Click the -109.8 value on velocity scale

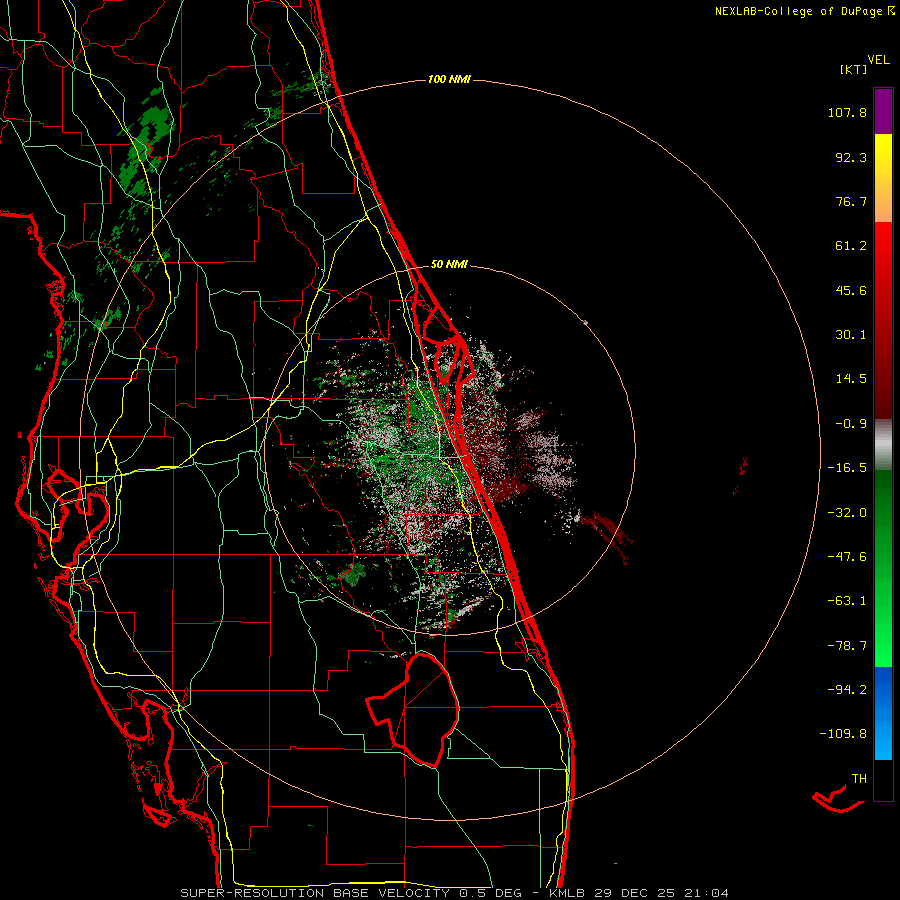point(843,734)
